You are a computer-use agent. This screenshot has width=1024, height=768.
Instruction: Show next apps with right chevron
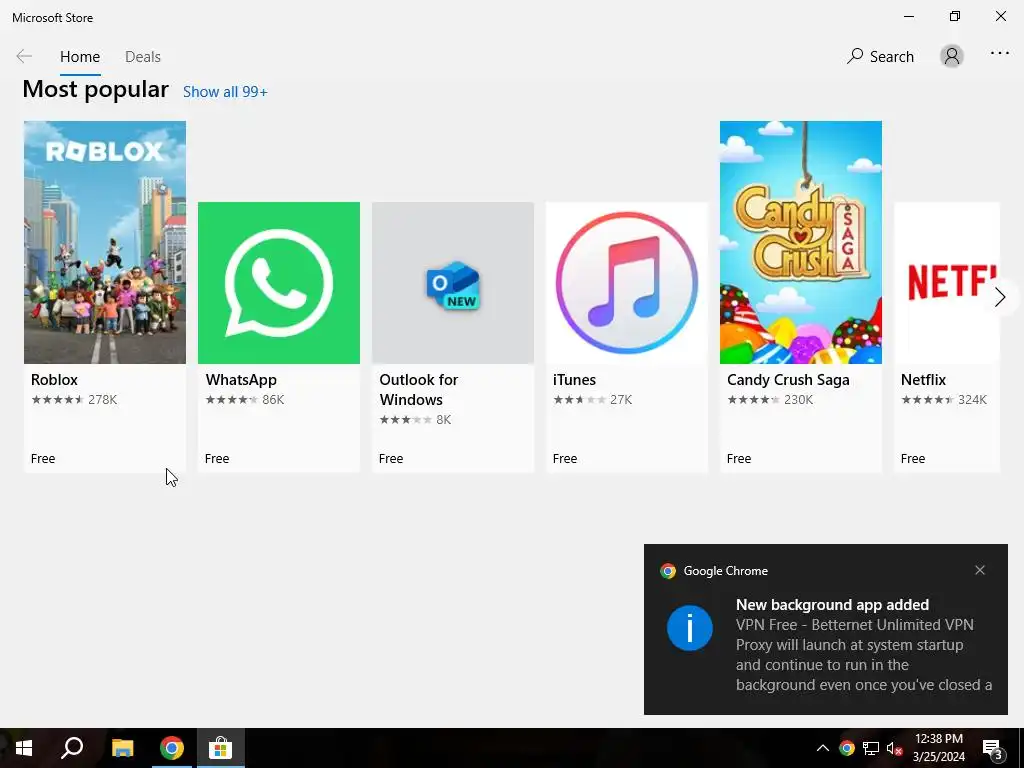[x=999, y=297]
